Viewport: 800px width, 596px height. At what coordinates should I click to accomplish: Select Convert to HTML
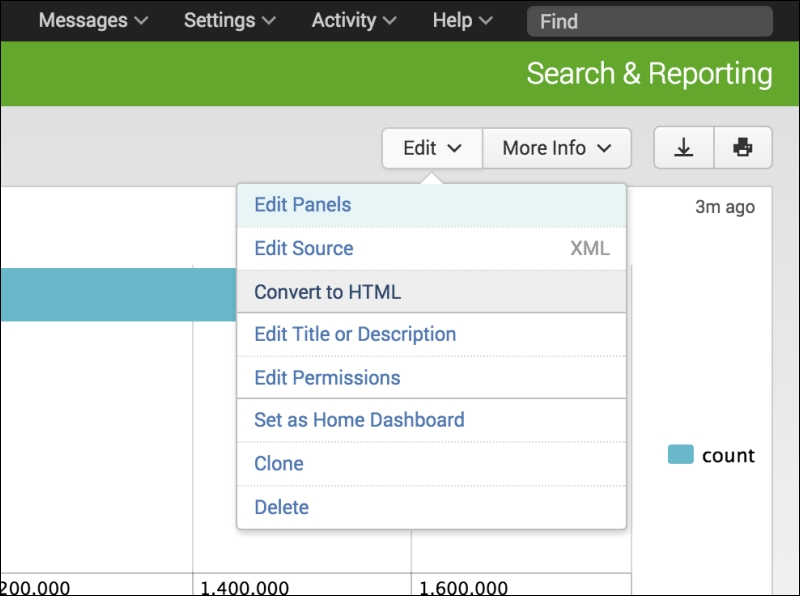coord(432,292)
